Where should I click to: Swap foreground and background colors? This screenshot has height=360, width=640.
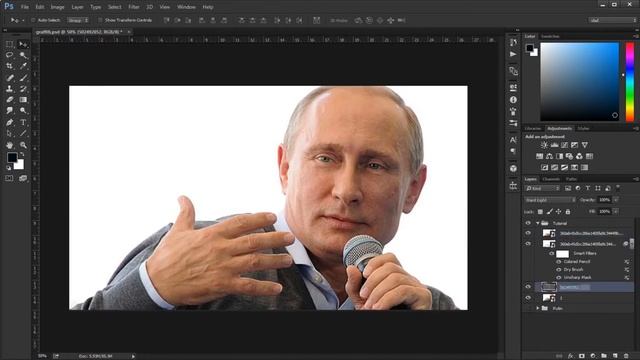(22, 155)
